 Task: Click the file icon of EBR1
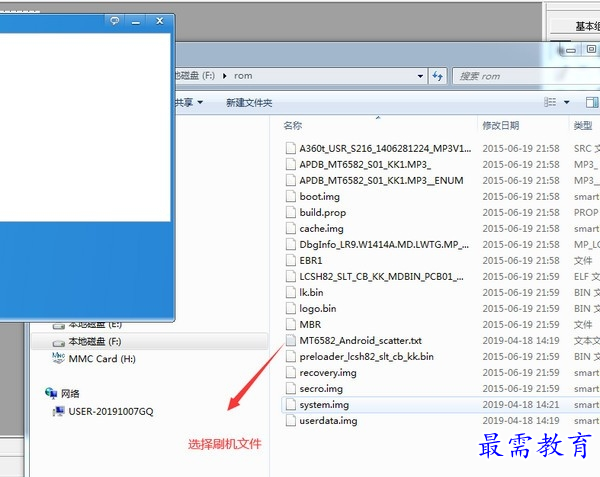[291, 260]
